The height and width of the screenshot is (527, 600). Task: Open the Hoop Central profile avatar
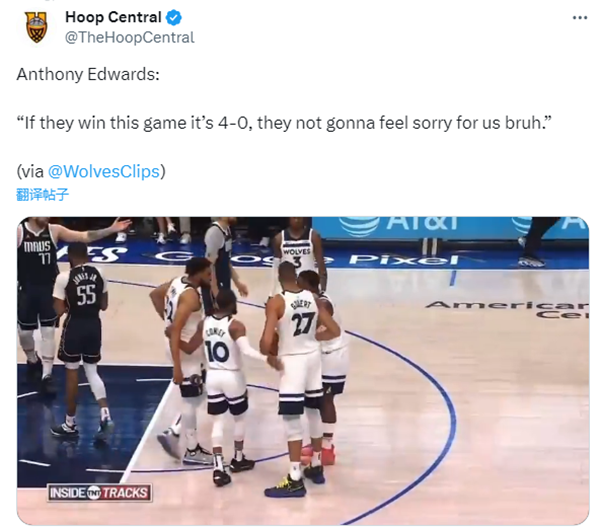(x=36, y=27)
